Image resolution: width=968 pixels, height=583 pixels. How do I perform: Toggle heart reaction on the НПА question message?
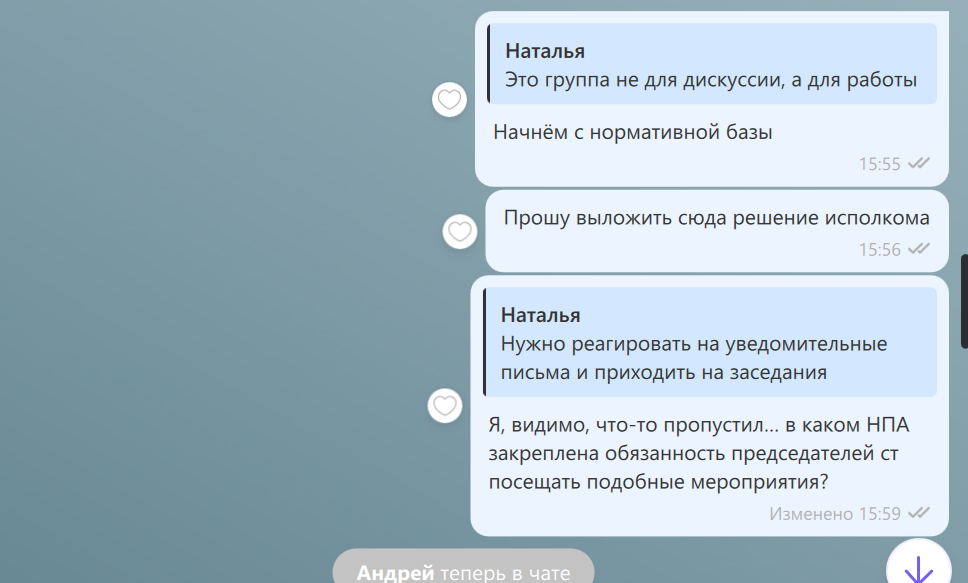coord(445,405)
